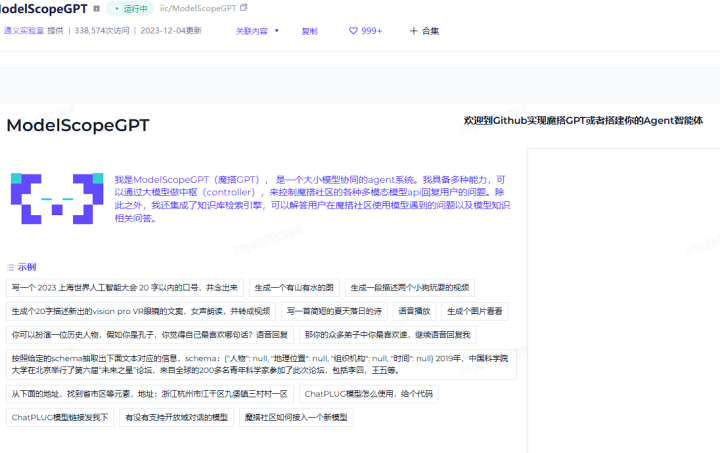Choose example 生成一段描述两个小狗玩耍的视频
The image size is (720, 453).
410,288
